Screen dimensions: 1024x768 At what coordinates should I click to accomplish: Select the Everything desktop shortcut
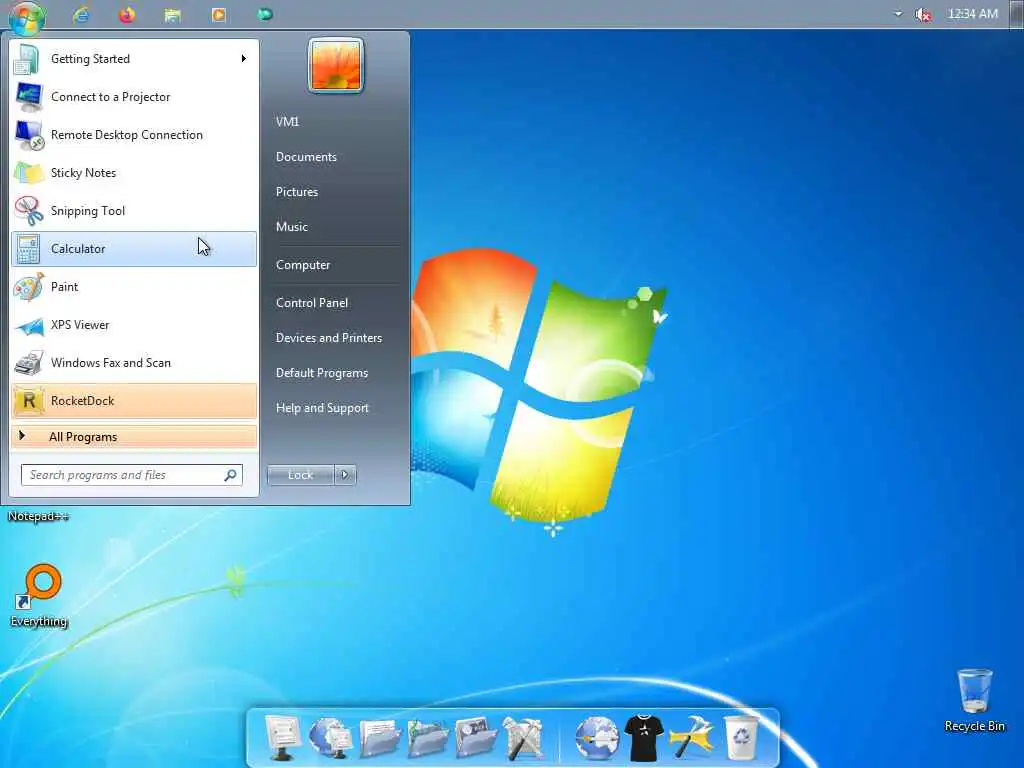(39, 596)
